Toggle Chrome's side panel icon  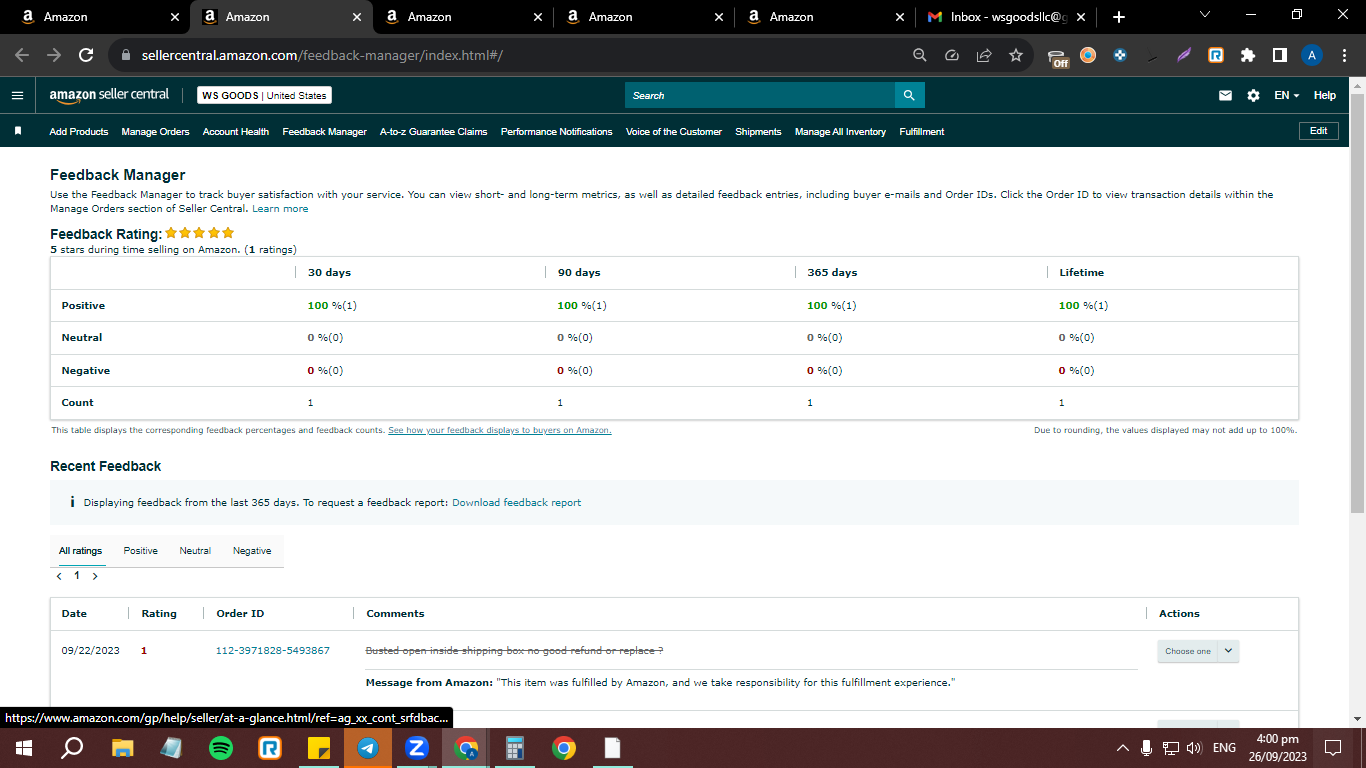(x=1280, y=56)
